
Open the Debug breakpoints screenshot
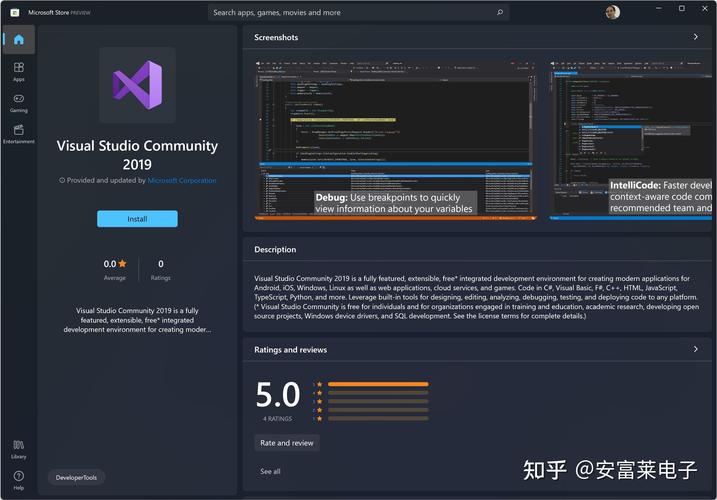pyautogui.click(x=396, y=140)
